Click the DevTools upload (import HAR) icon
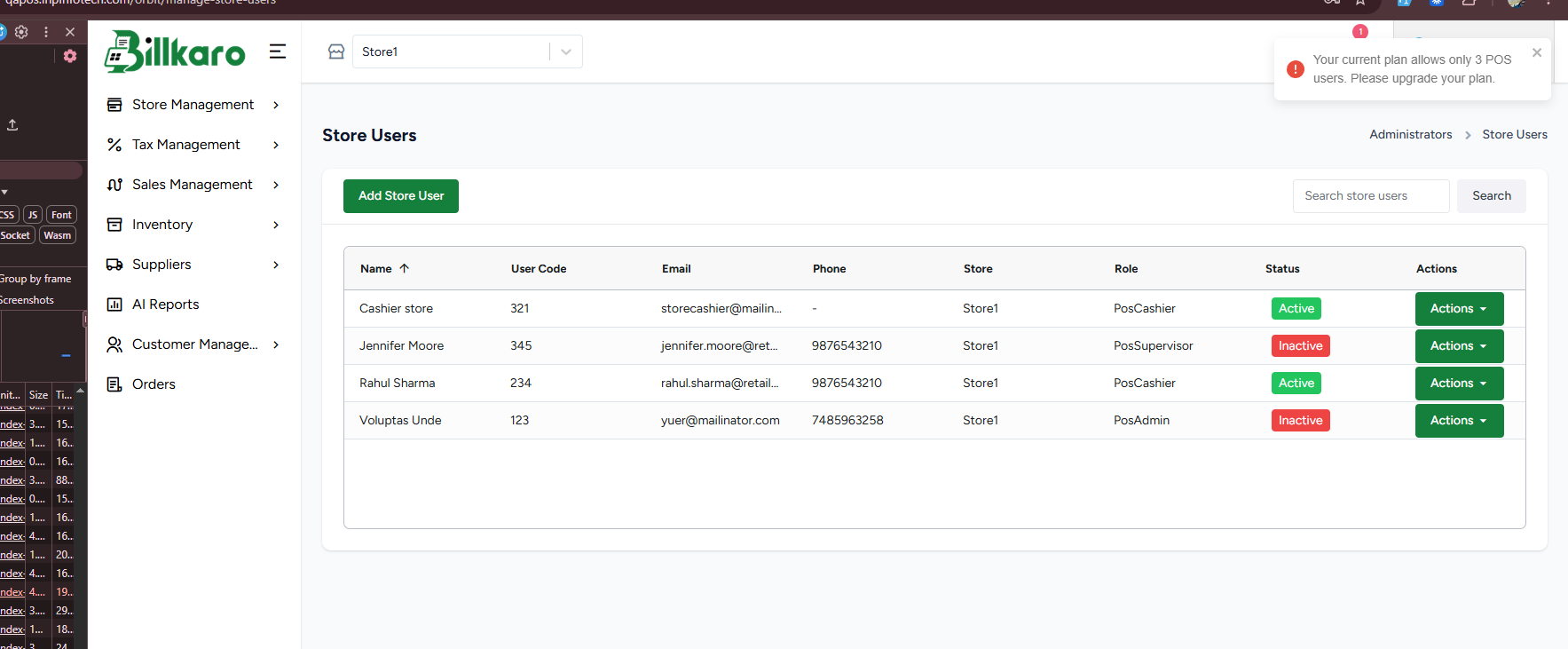The width and height of the screenshot is (1568, 649). (x=12, y=125)
